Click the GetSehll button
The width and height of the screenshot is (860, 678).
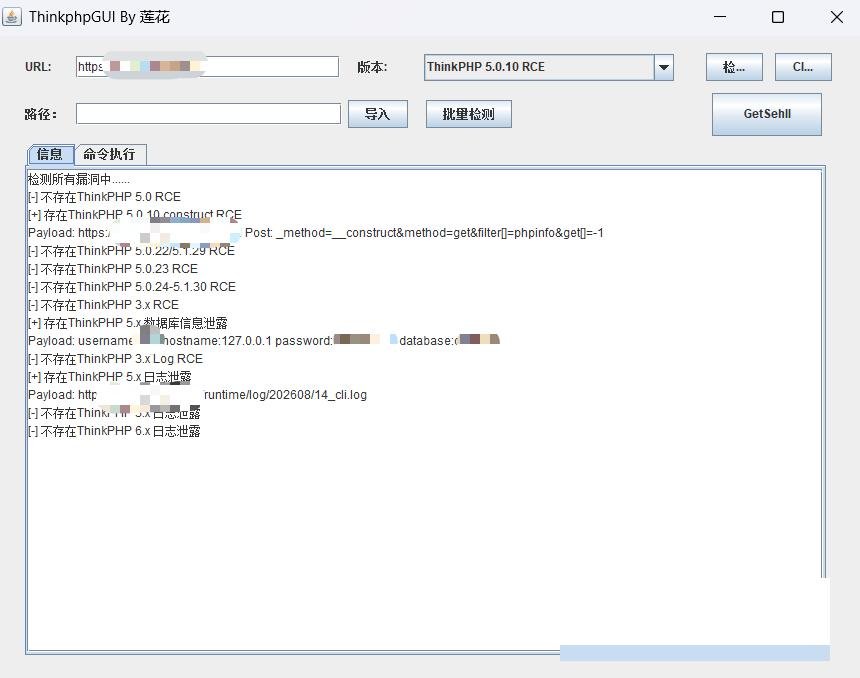coord(767,114)
